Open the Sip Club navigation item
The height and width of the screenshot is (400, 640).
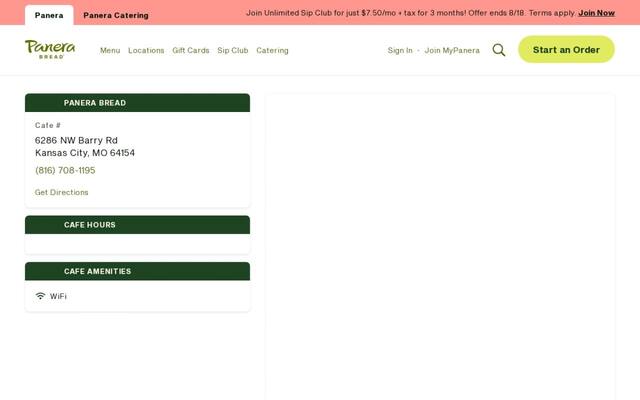point(233,50)
